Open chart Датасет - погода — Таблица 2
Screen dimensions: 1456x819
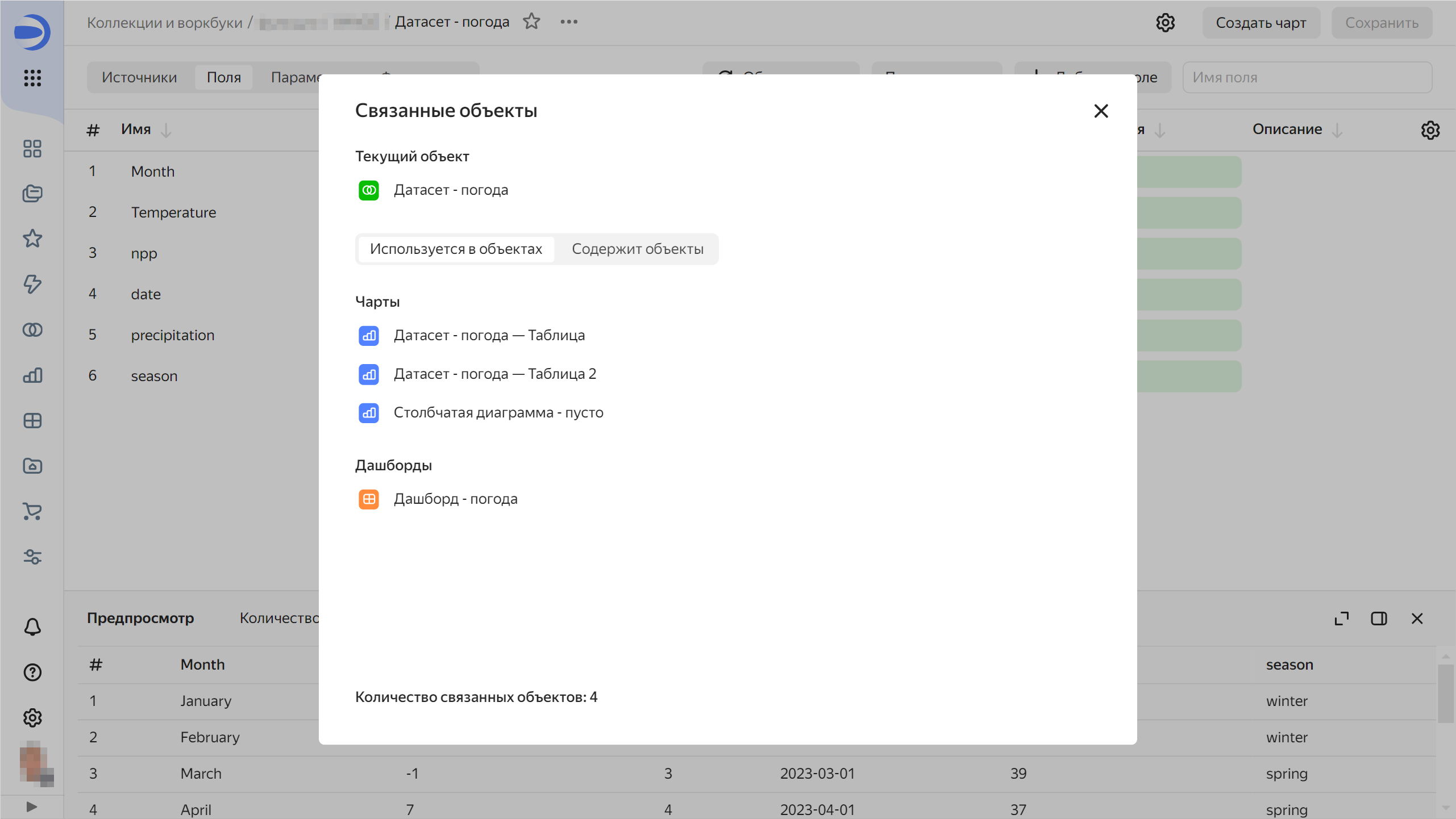[494, 374]
